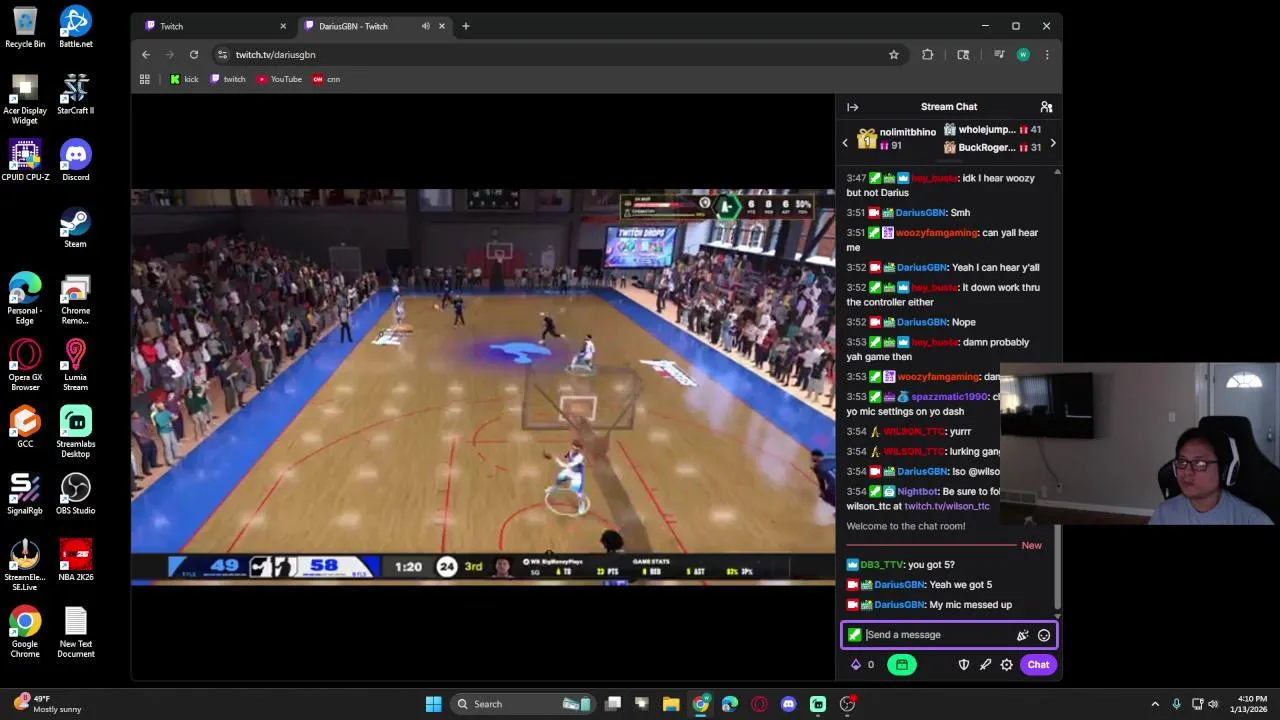Open twitch.tv/wilson_ttc link in chat
The height and width of the screenshot is (720, 1280).
947,506
